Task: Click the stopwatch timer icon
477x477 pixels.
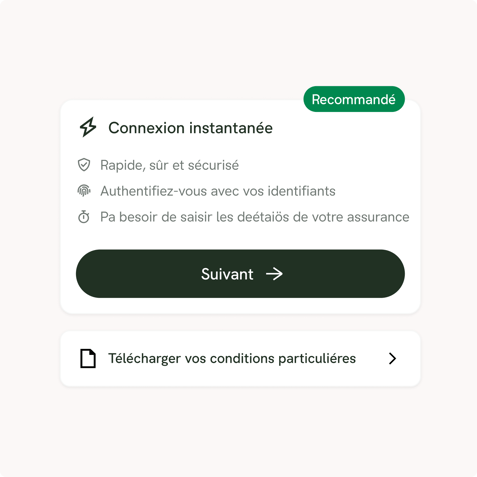Action: pos(84,217)
